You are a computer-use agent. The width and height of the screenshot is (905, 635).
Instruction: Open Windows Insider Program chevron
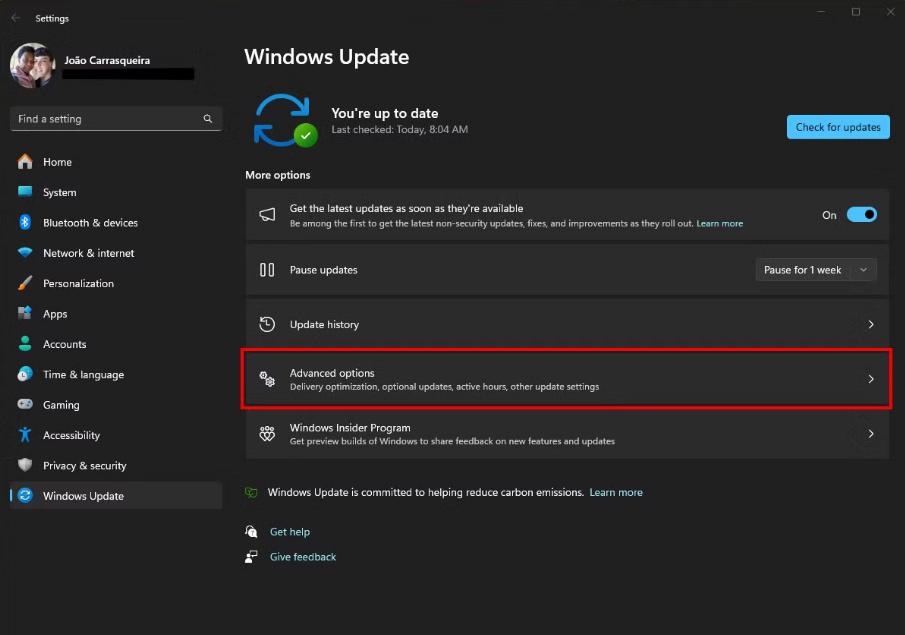pyautogui.click(x=871, y=434)
